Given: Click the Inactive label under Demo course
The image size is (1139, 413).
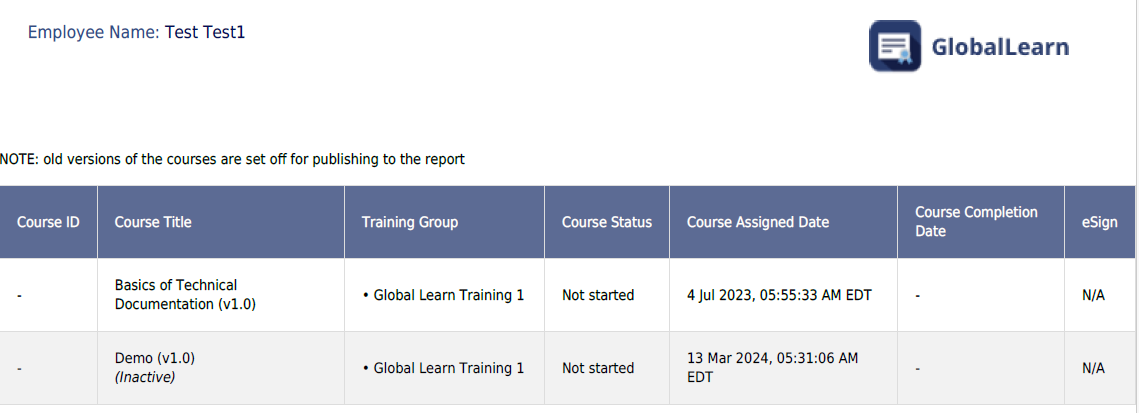Looking at the screenshot, I should pyautogui.click(x=145, y=377).
